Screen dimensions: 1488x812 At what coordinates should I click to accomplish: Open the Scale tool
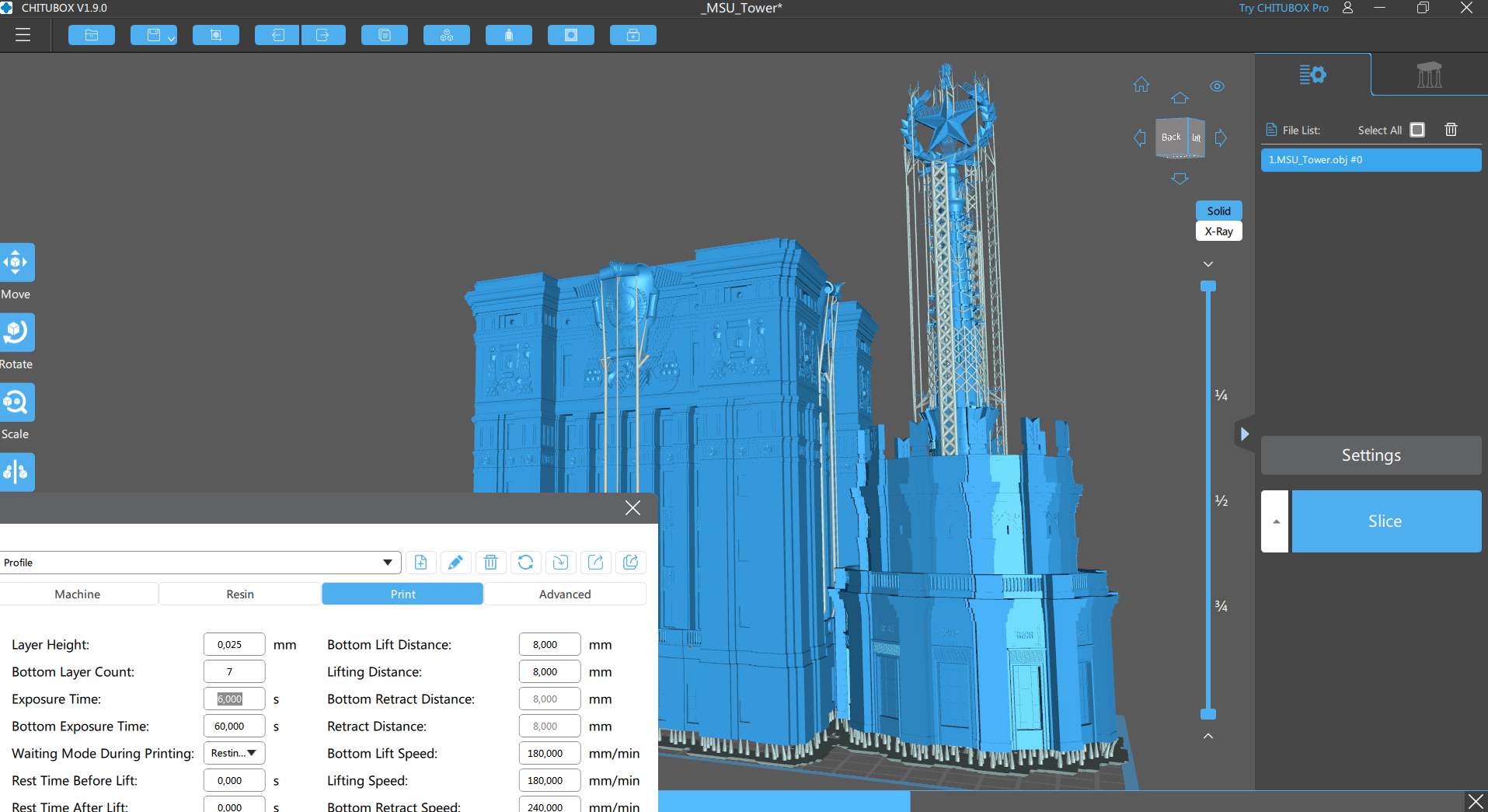(x=17, y=402)
